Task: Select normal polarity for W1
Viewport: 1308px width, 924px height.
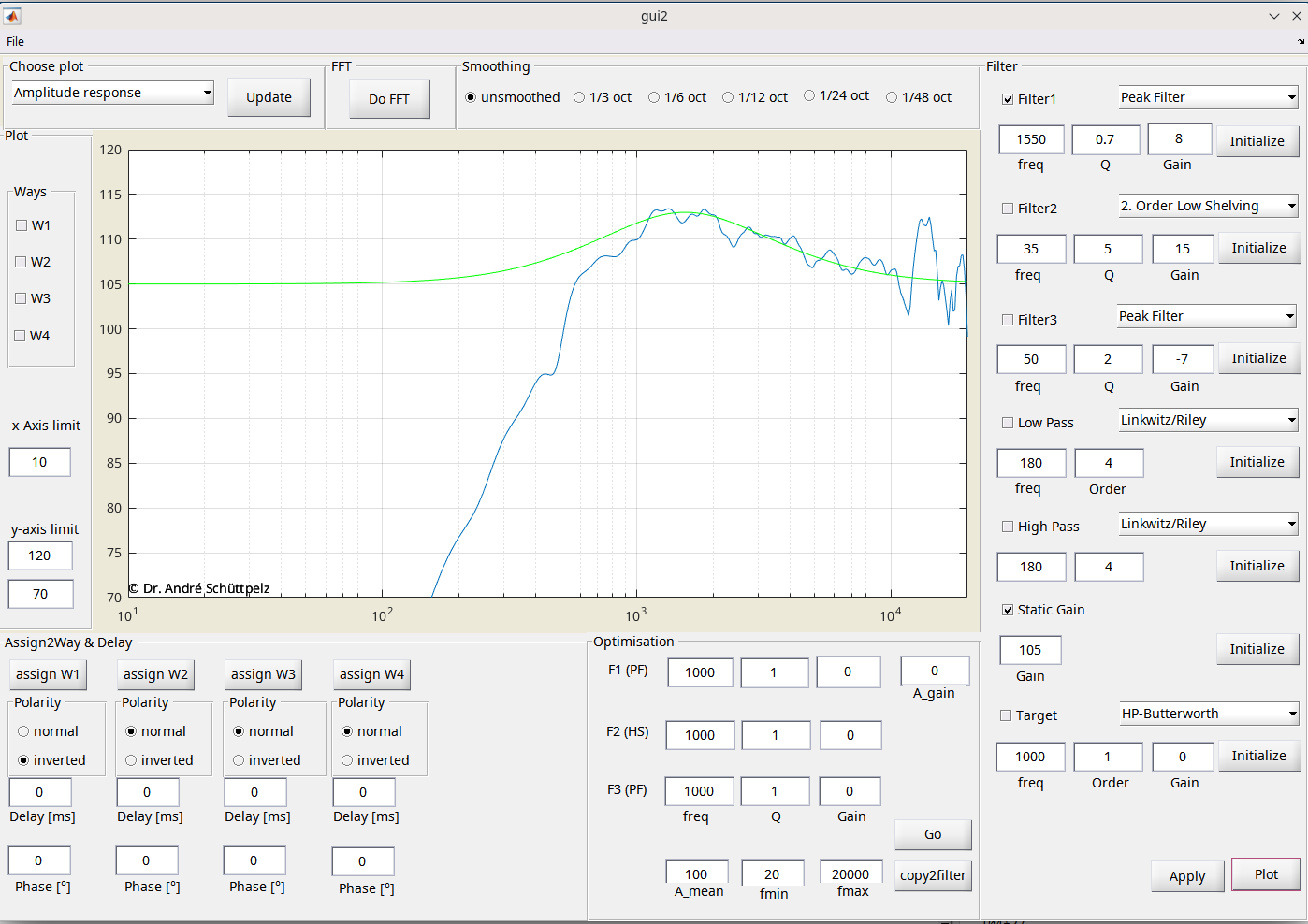Action: coord(48,731)
